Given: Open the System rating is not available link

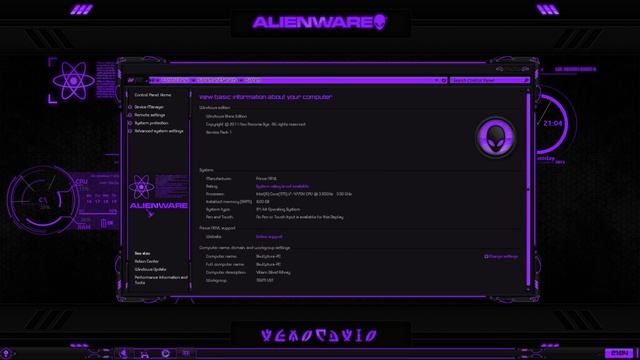Looking at the screenshot, I should pos(282,187).
